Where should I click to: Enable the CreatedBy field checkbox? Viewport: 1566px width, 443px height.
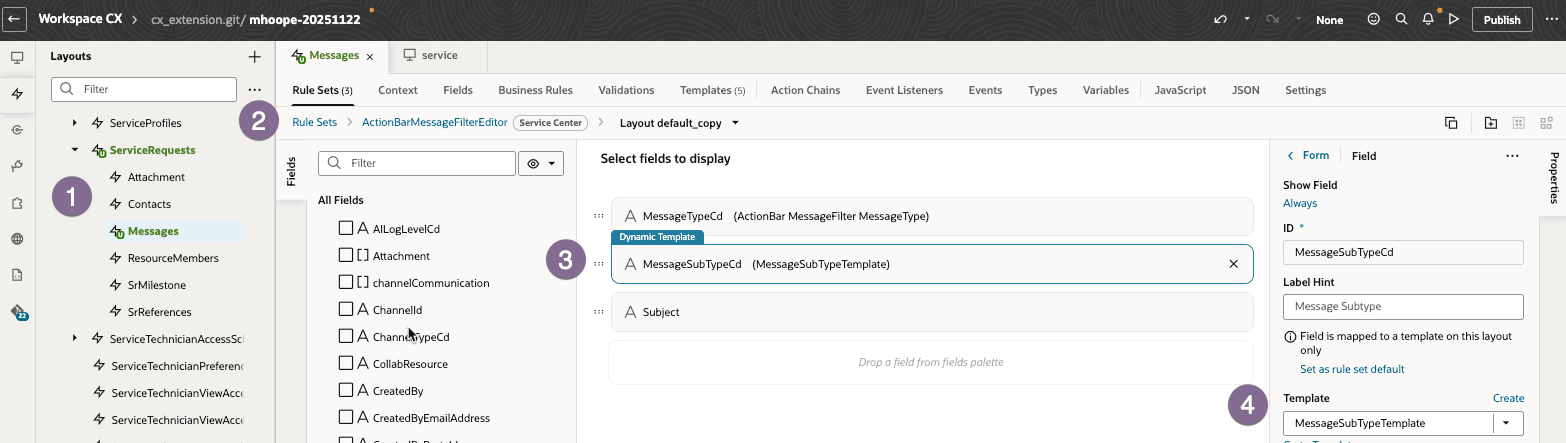tap(346, 391)
